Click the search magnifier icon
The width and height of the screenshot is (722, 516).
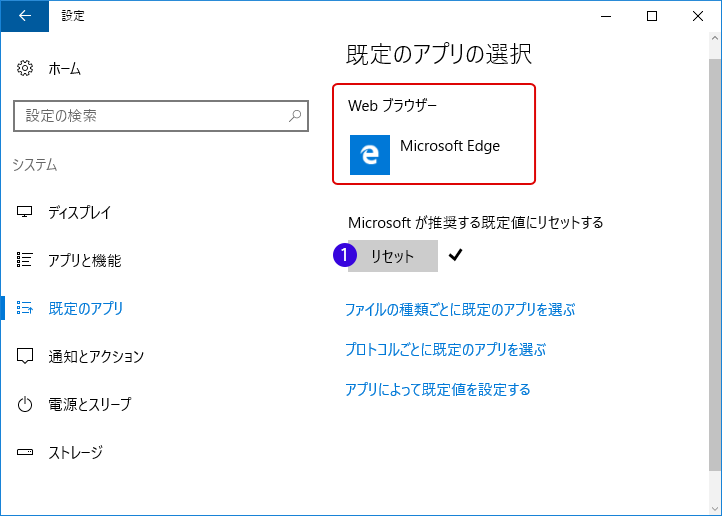click(295, 116)
